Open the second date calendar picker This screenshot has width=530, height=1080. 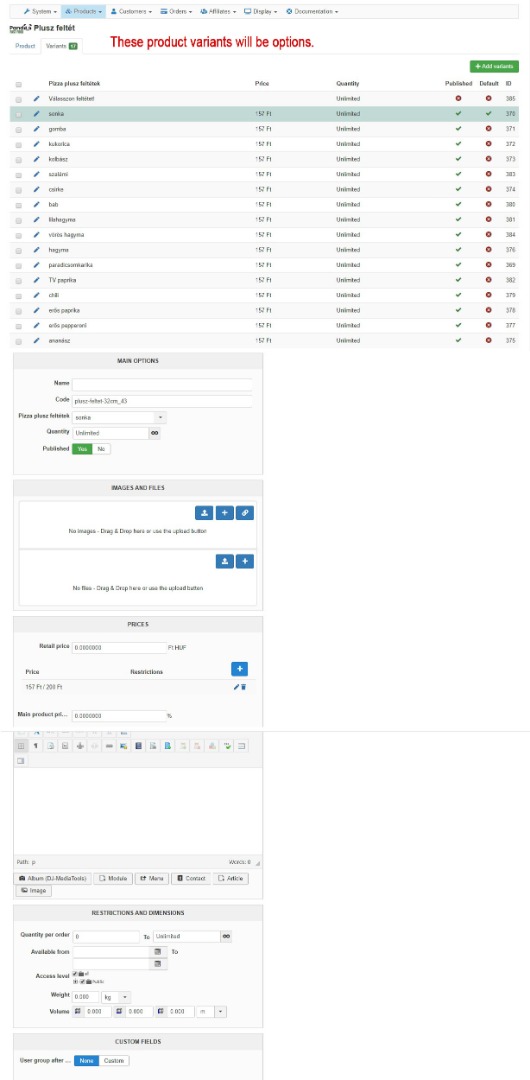pos(157,964)
